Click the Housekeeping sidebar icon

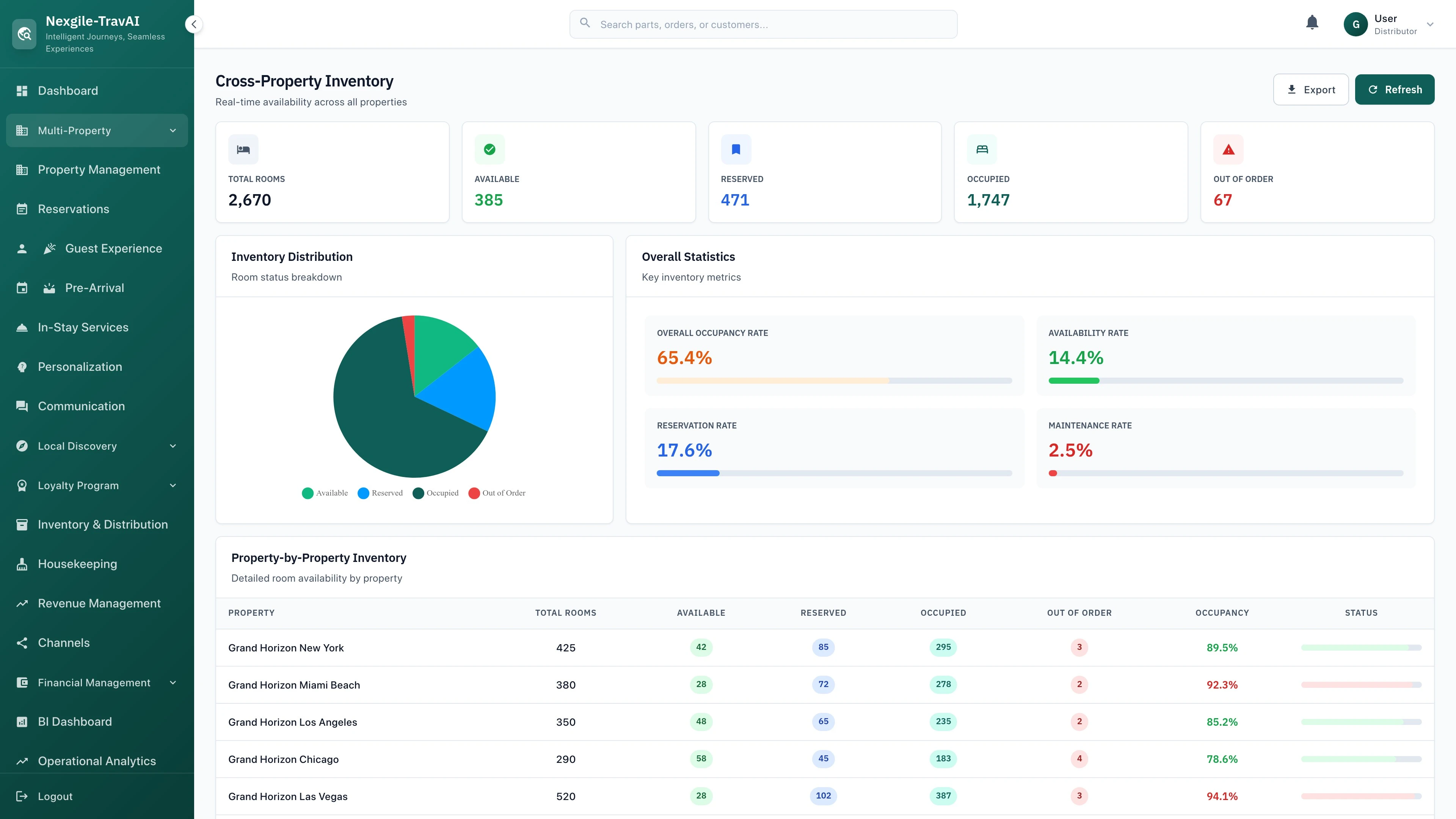tap(22, 564)
